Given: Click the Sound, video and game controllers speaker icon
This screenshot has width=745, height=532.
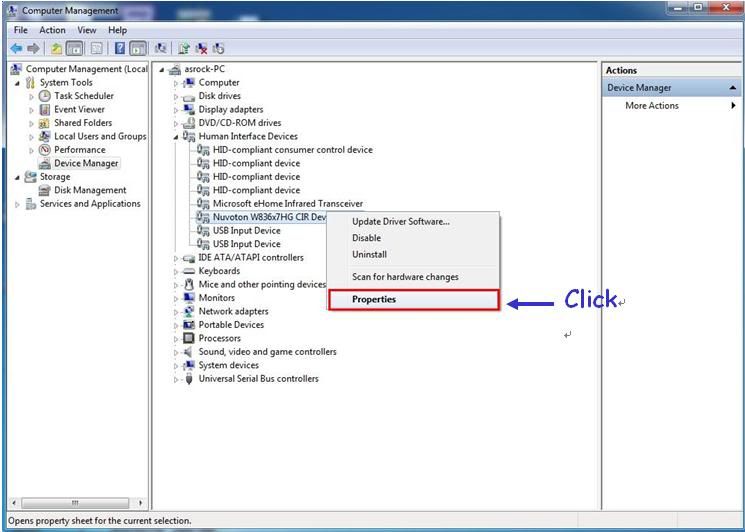Looking at the screenshot, I should pyautogui.click(x=189, y=352).
